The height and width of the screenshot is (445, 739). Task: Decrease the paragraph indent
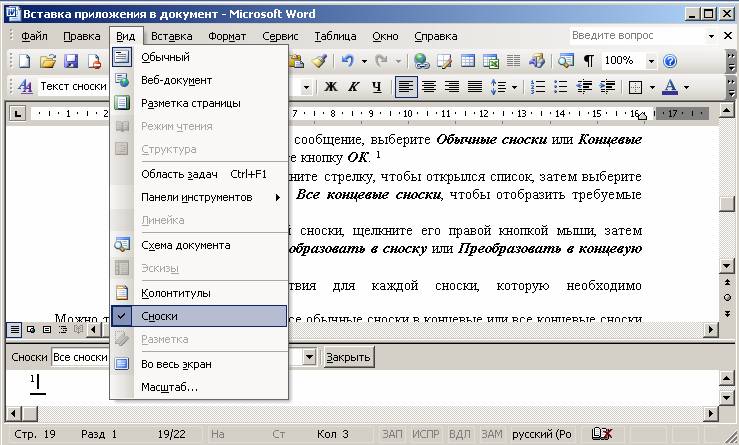(x=584, y=87)
